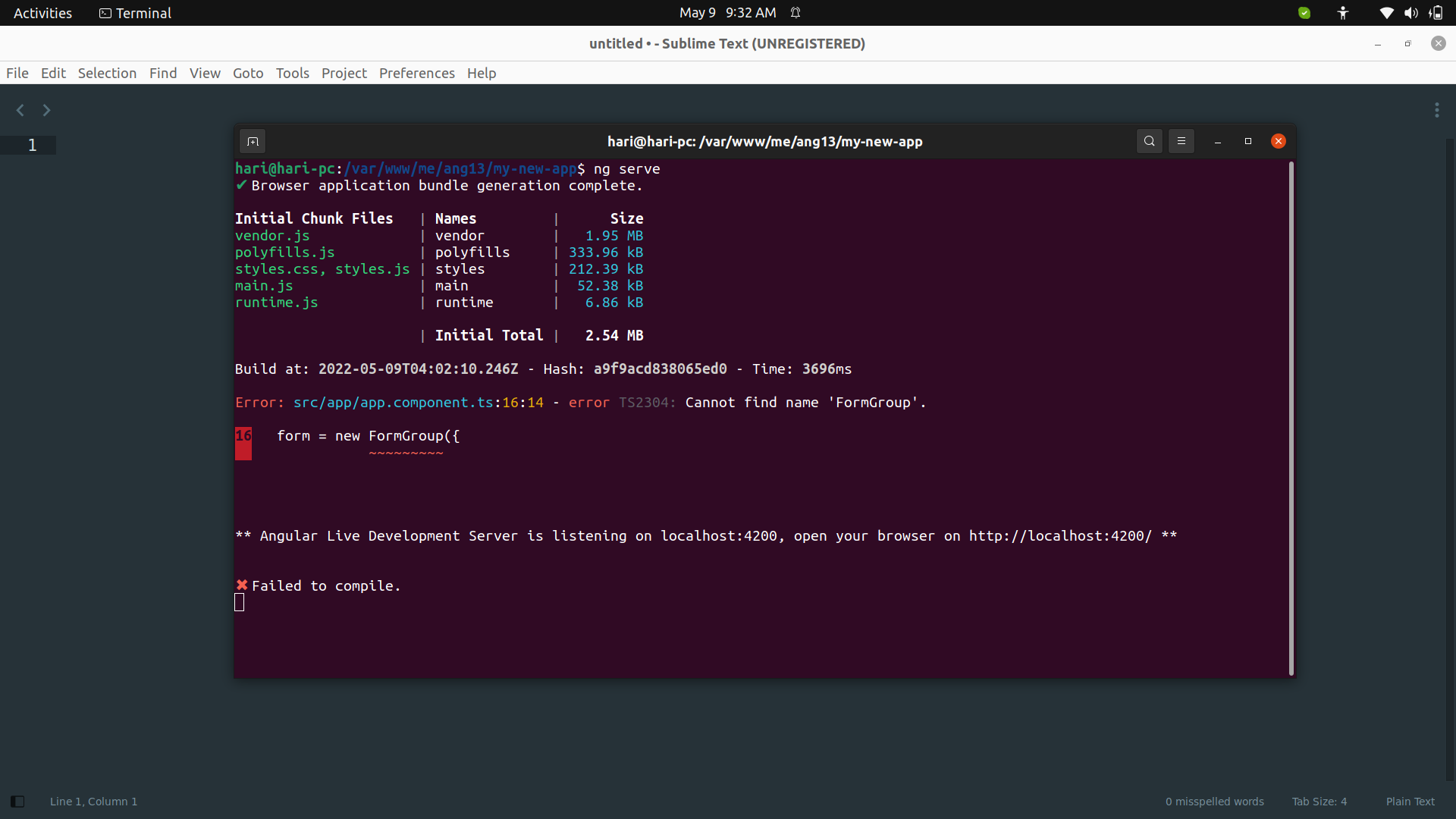Click the terminal's vertical scrollbar
The width and height of the screenshot is (1456, 819).
click(x=1290, y=417)
